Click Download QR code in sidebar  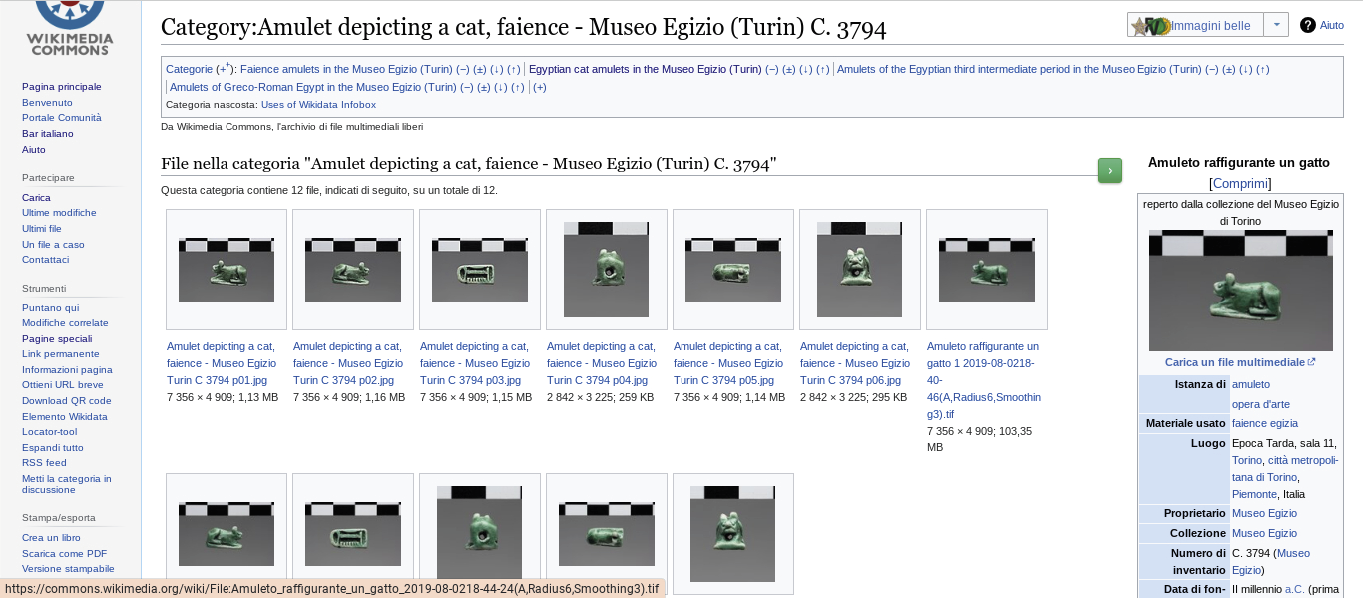pos(67,400)
